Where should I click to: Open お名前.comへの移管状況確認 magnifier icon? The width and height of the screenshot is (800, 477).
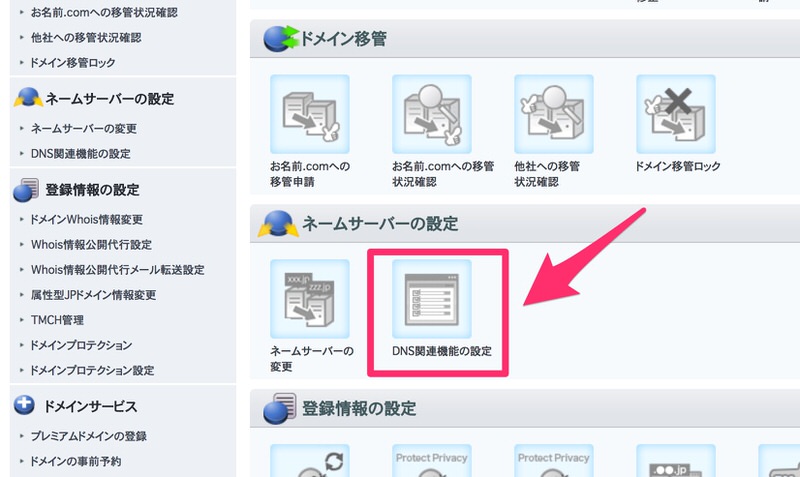click(x=432, y=114)
